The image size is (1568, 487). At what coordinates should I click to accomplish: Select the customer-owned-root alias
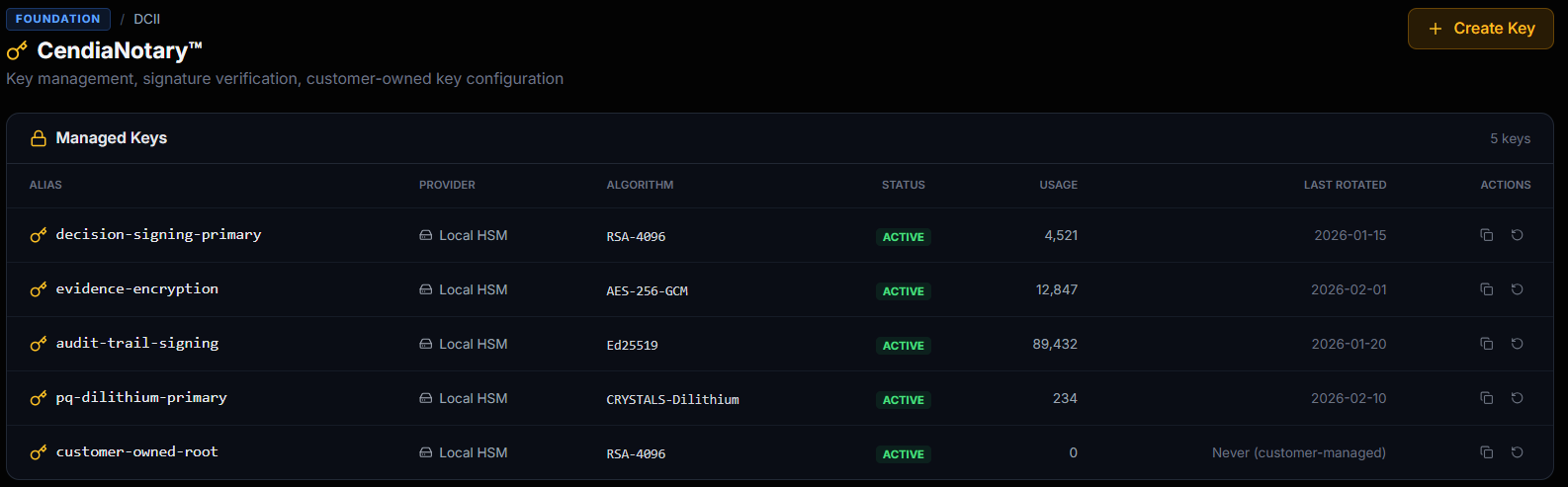coord(136,452)
